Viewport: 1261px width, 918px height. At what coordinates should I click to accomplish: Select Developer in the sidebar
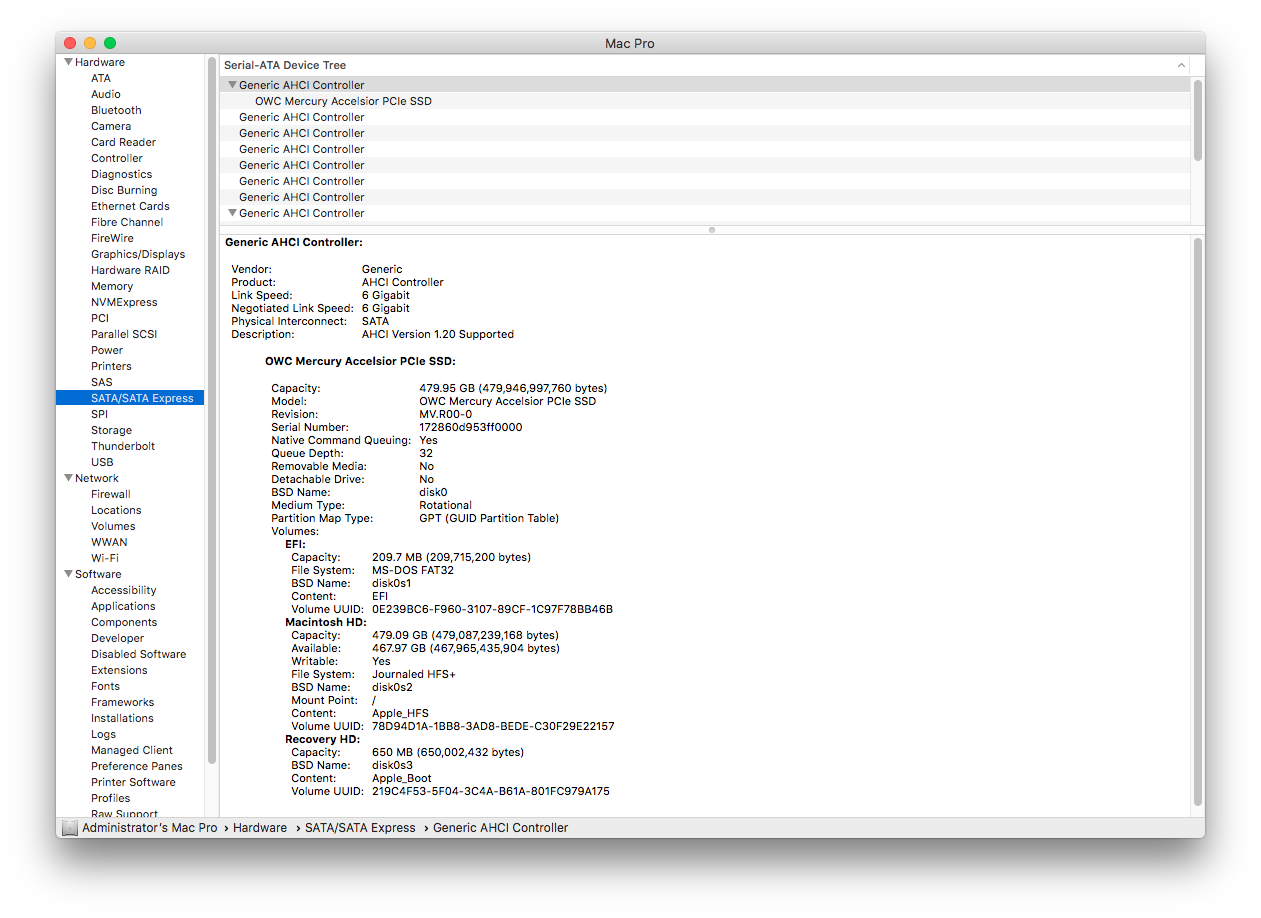coord(117,638)
